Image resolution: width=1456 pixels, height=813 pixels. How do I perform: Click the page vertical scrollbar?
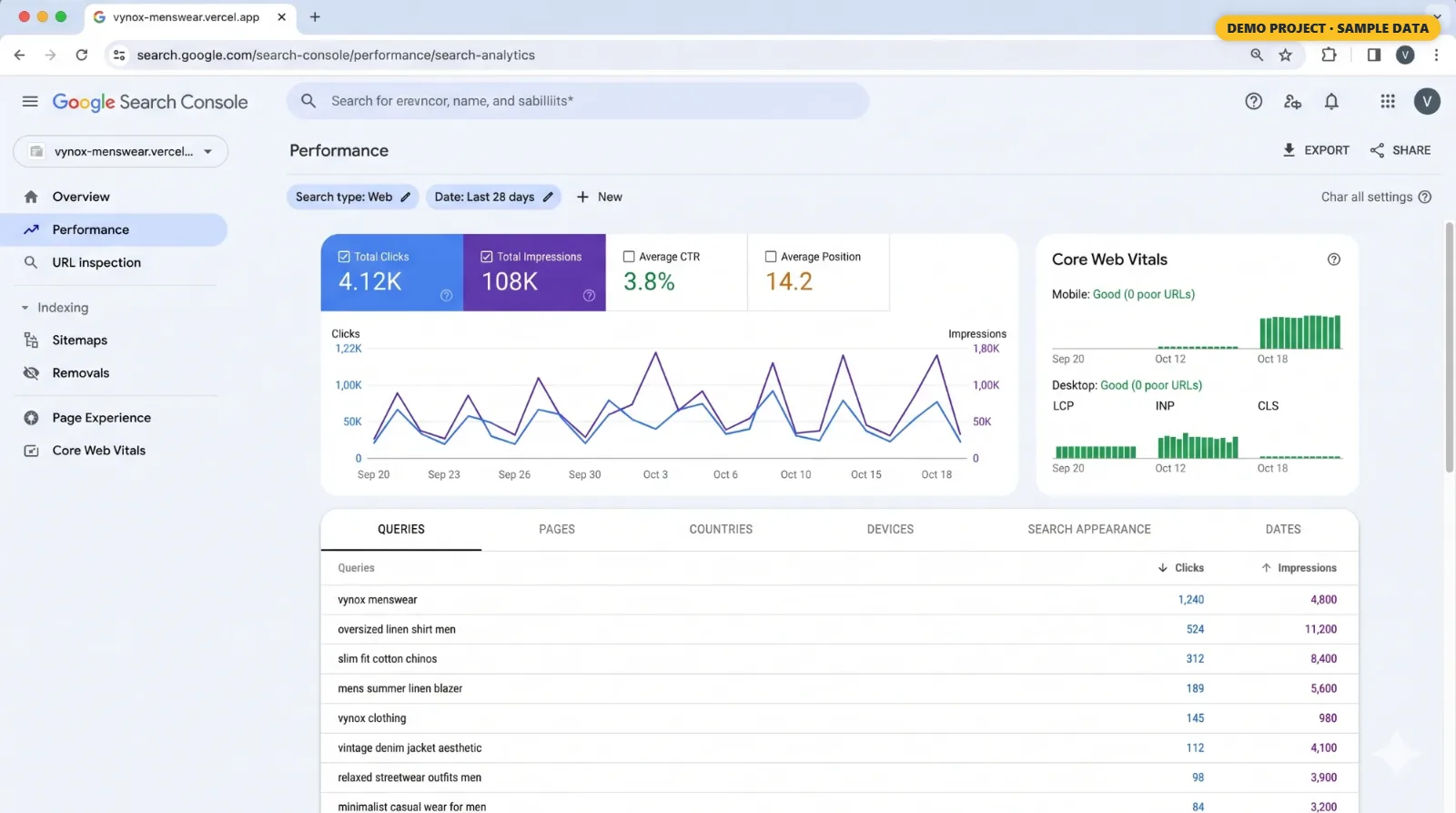(1449, 346)
